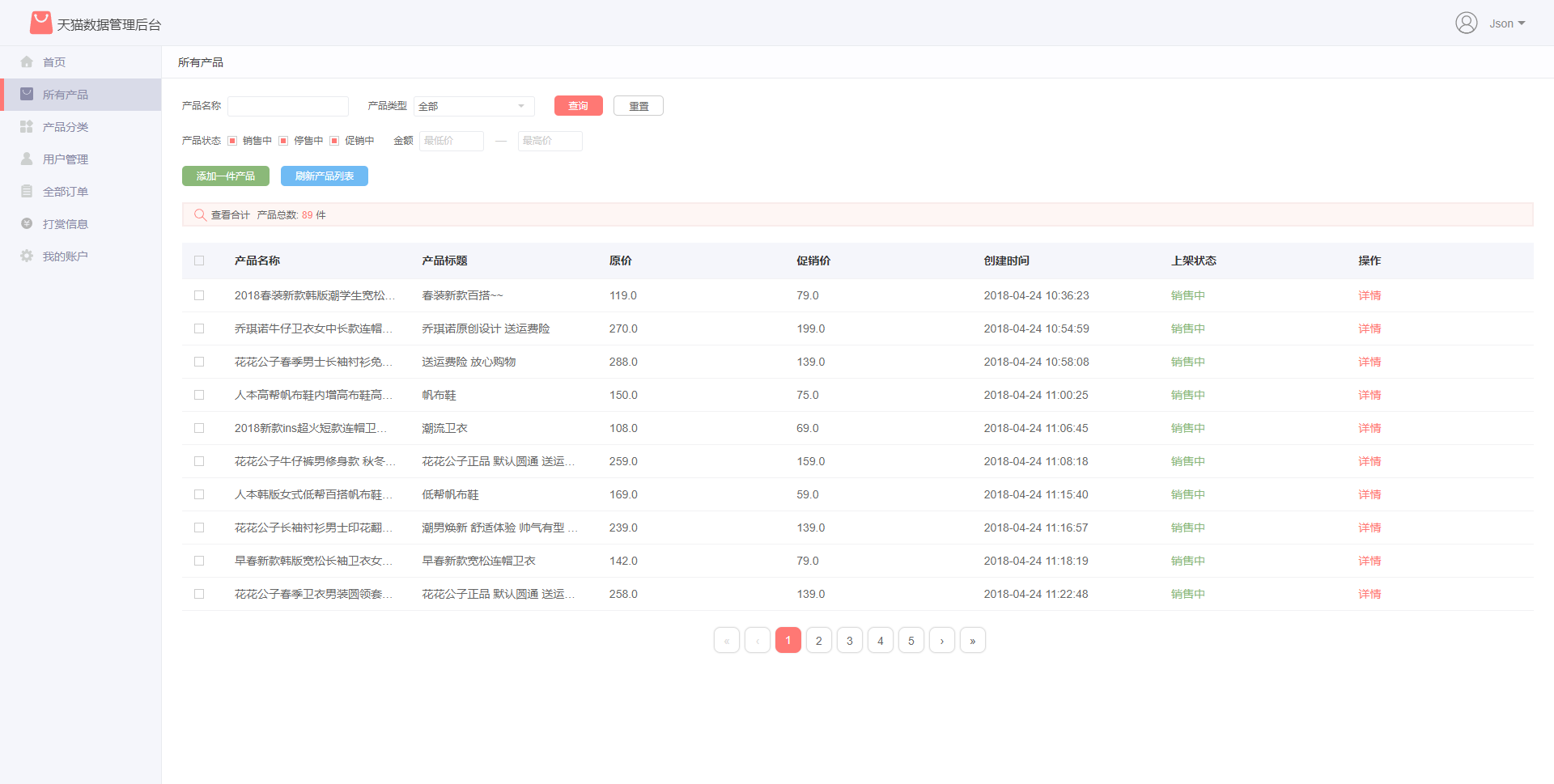This screenshot has height=784, width=1554.
Task: Go to next page arrow
Action: coord(942,640)
